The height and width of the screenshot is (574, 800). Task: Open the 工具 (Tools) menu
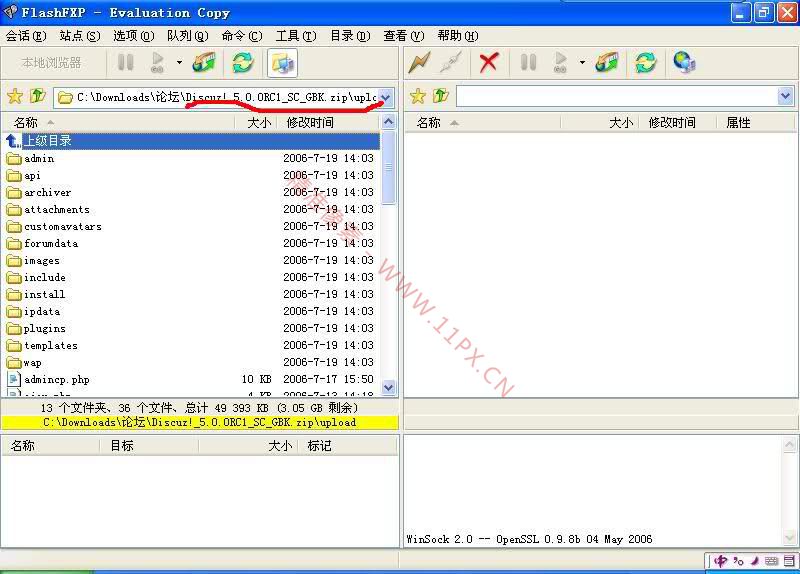(x=295, y=36)
